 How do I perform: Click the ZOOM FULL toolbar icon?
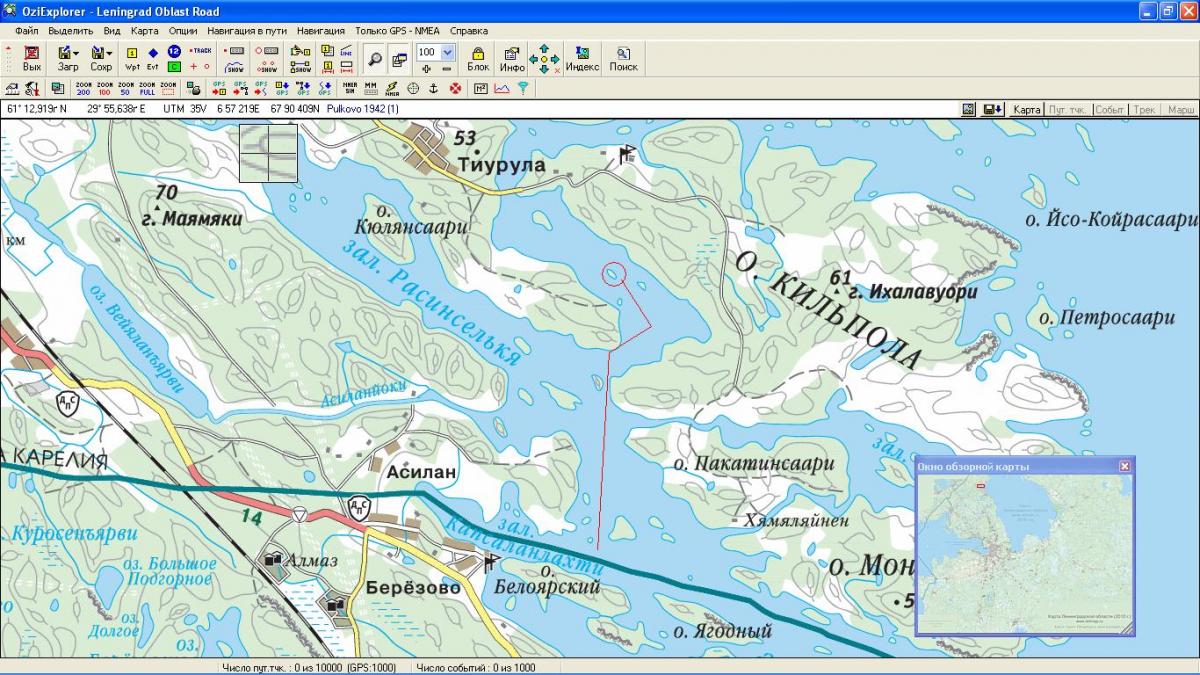(x=147, y=89)
